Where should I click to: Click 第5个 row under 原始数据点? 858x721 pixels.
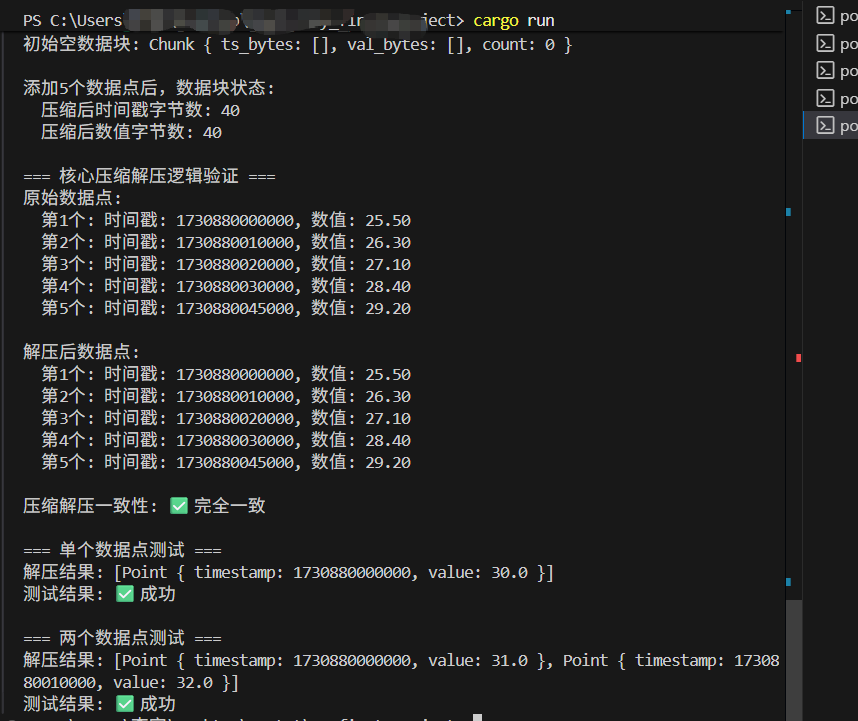pos(226,309)
